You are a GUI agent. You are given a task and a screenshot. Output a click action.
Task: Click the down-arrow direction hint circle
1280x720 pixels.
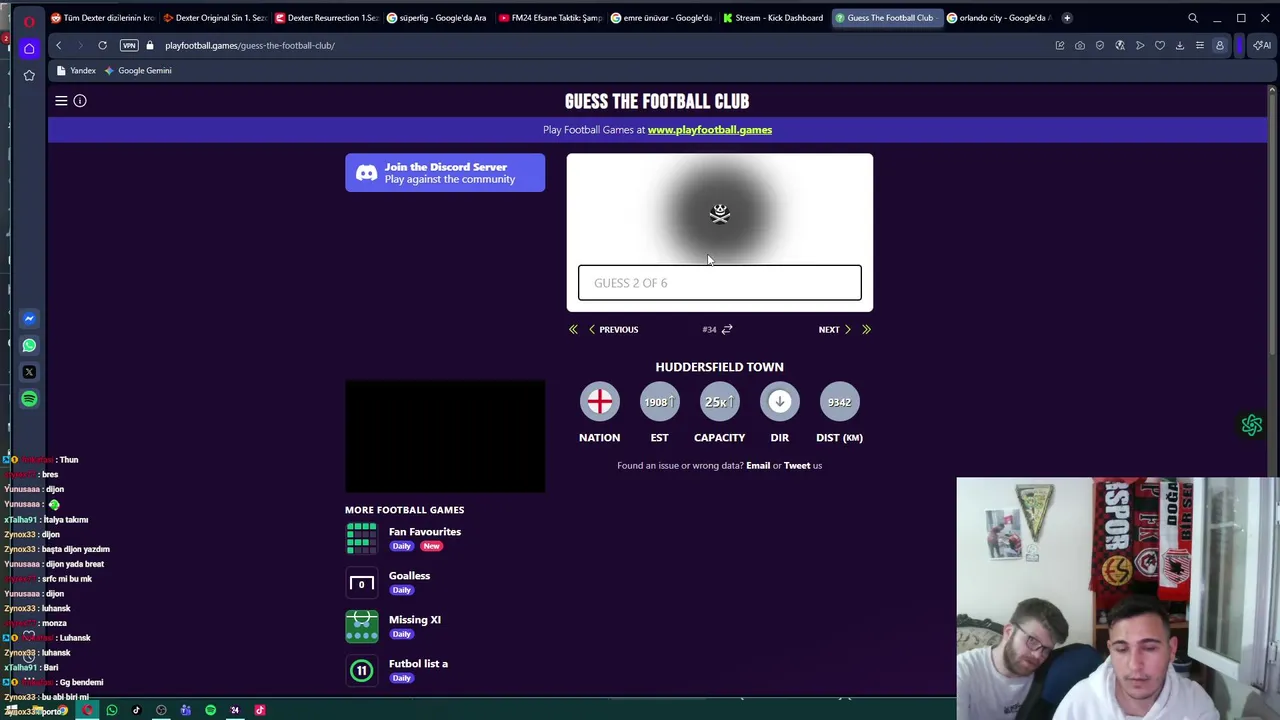point(779,402)
